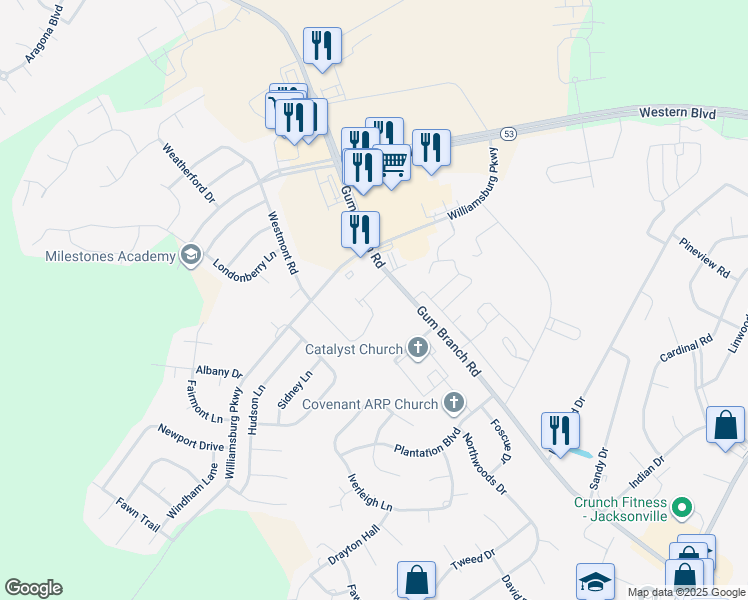Viewport: 748px width, 600px height.
Task: Click the Weatherford Dr street label
Action: tap(189, 174)
